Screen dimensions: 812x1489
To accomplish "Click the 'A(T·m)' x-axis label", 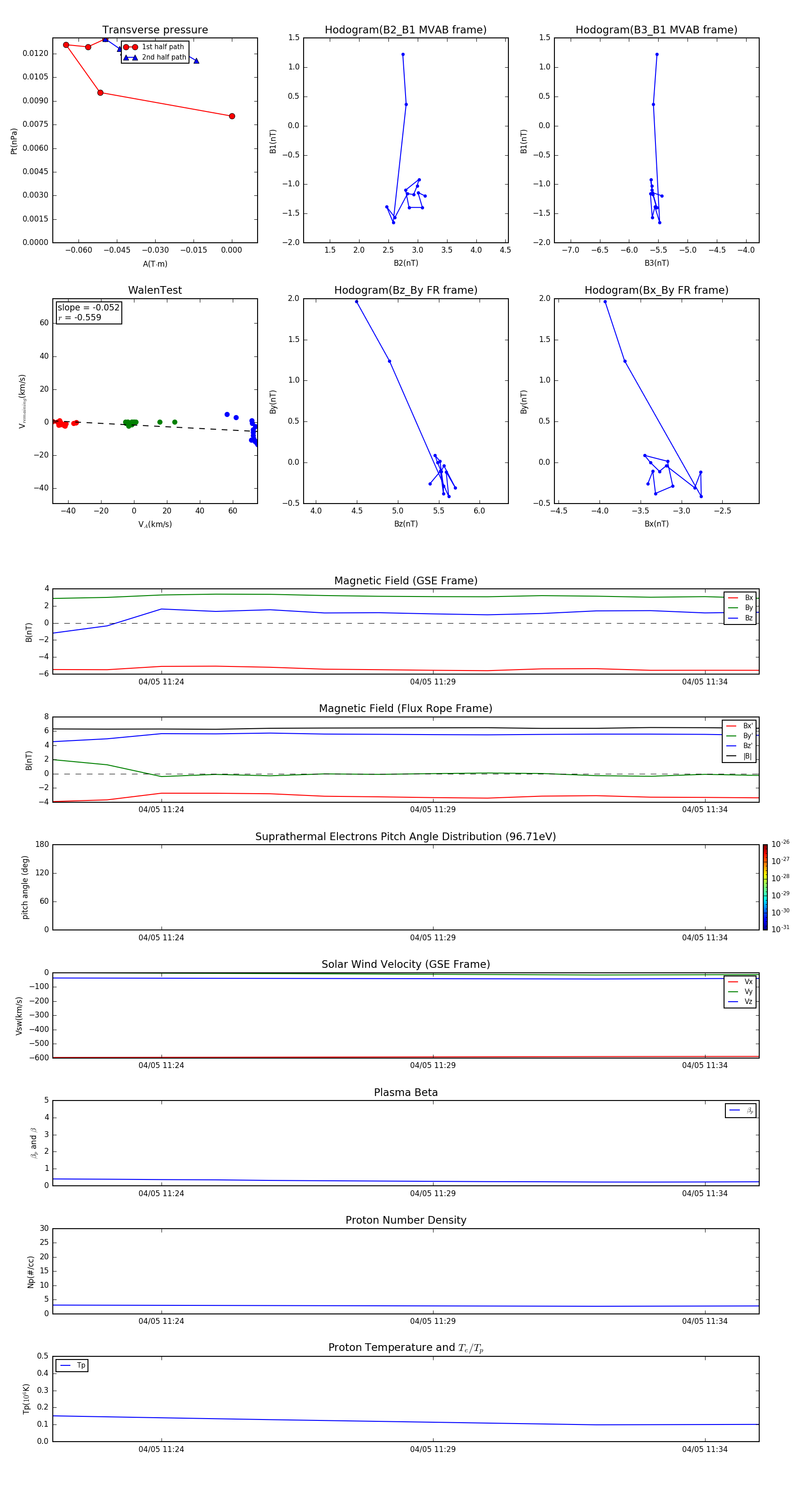I will [155, 264].
